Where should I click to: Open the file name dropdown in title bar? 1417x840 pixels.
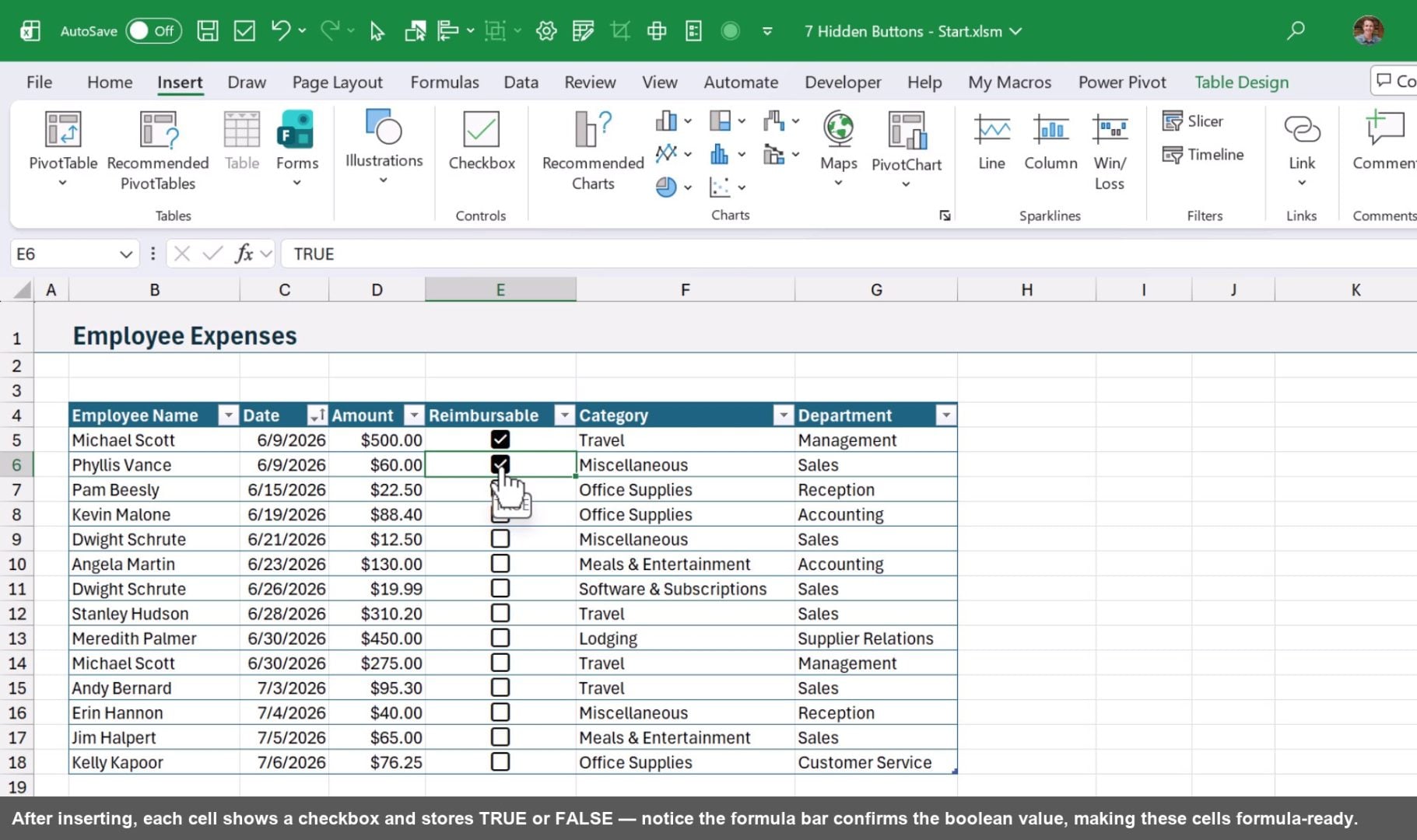click(x=1015, y=31)
